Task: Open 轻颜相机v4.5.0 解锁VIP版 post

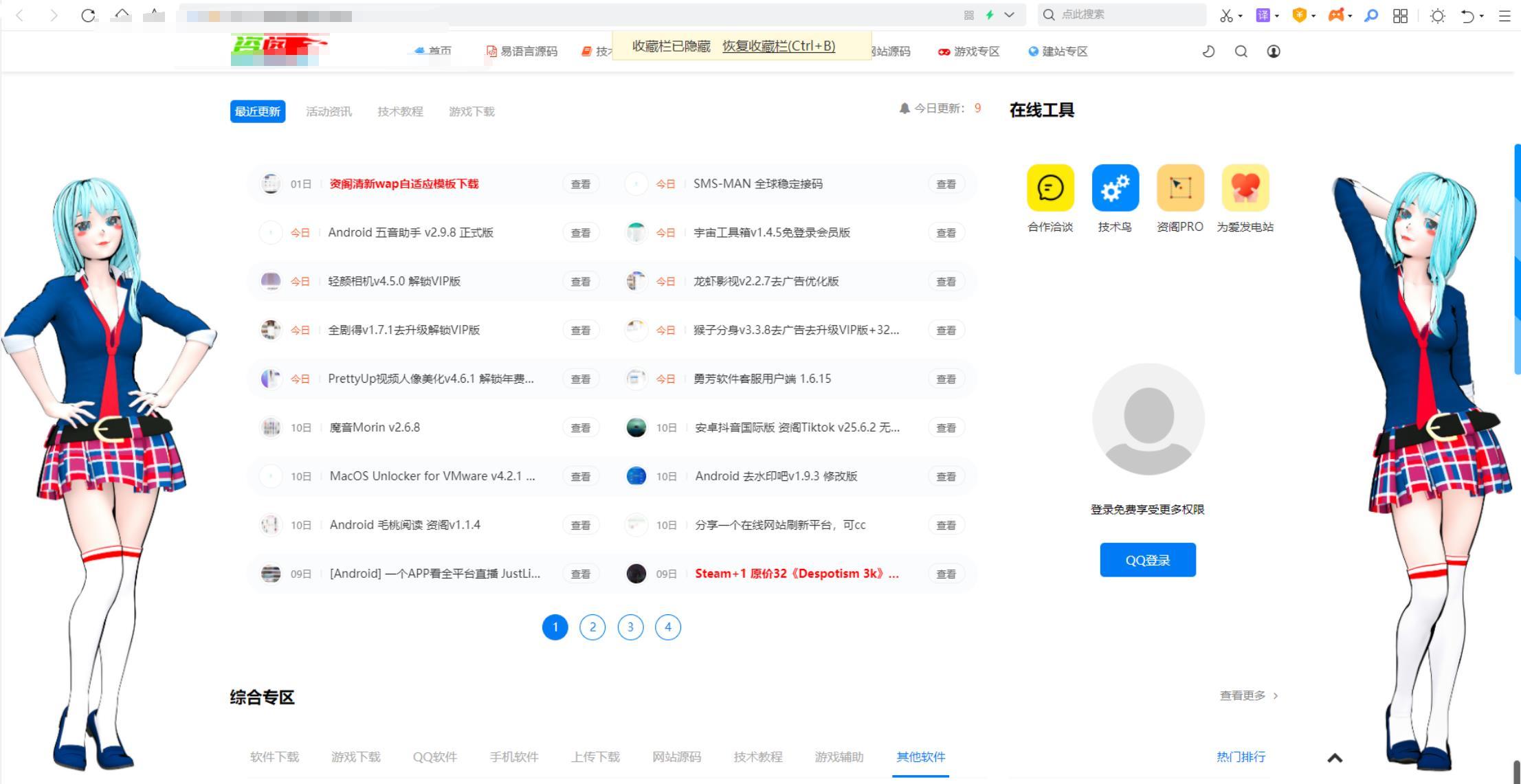Action: 395,282
